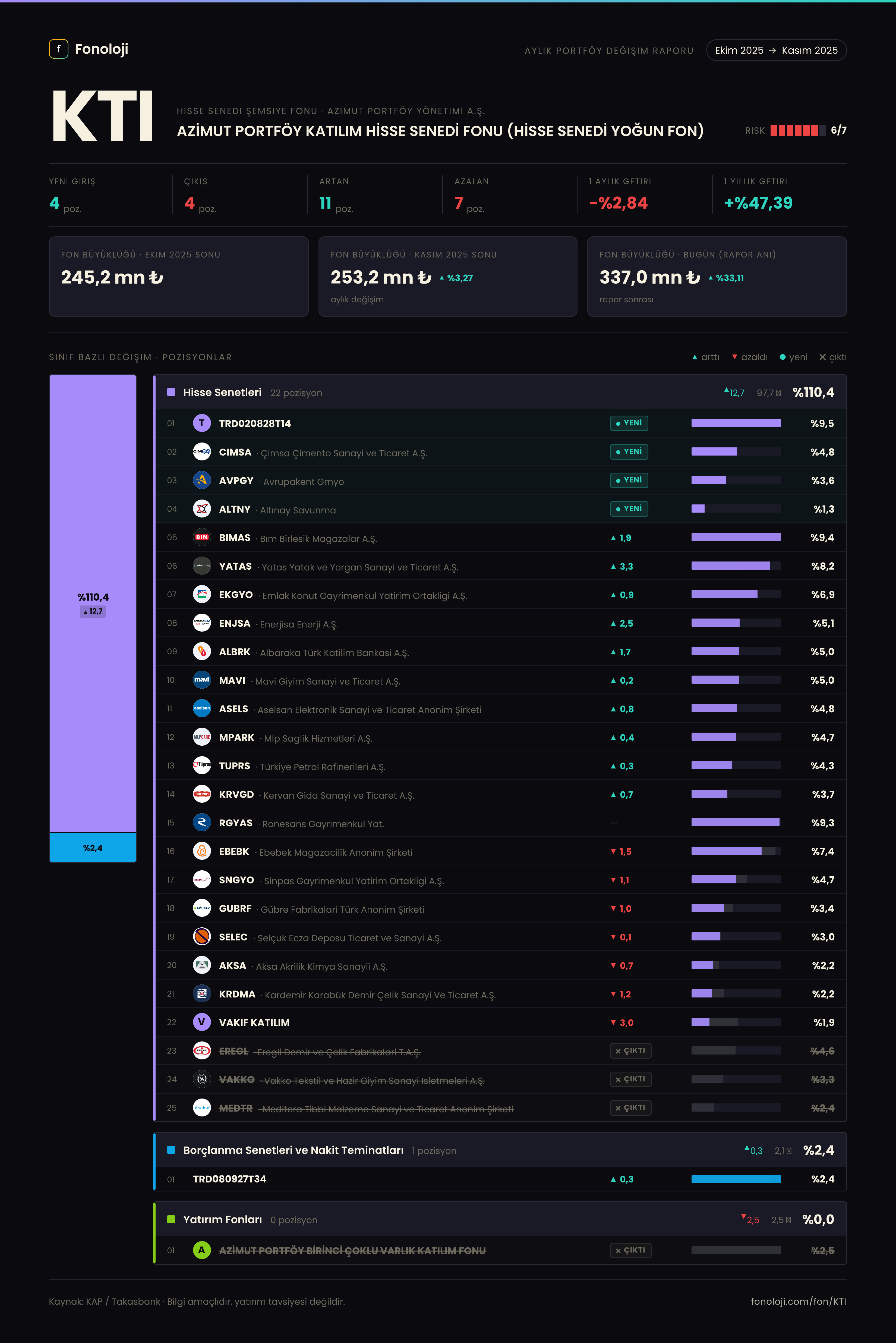Click the YATAS company logo

(x=202, y=566)
